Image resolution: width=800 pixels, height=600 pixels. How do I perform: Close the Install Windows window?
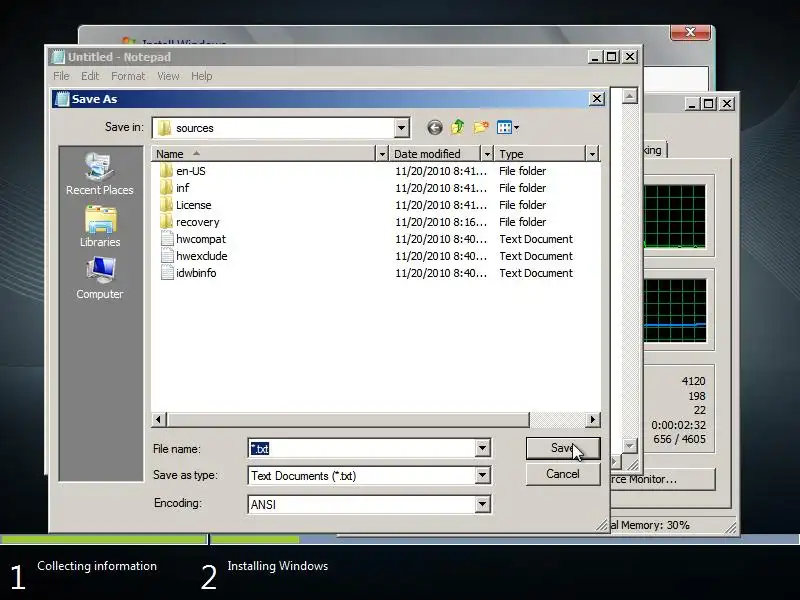pos(690,32)
